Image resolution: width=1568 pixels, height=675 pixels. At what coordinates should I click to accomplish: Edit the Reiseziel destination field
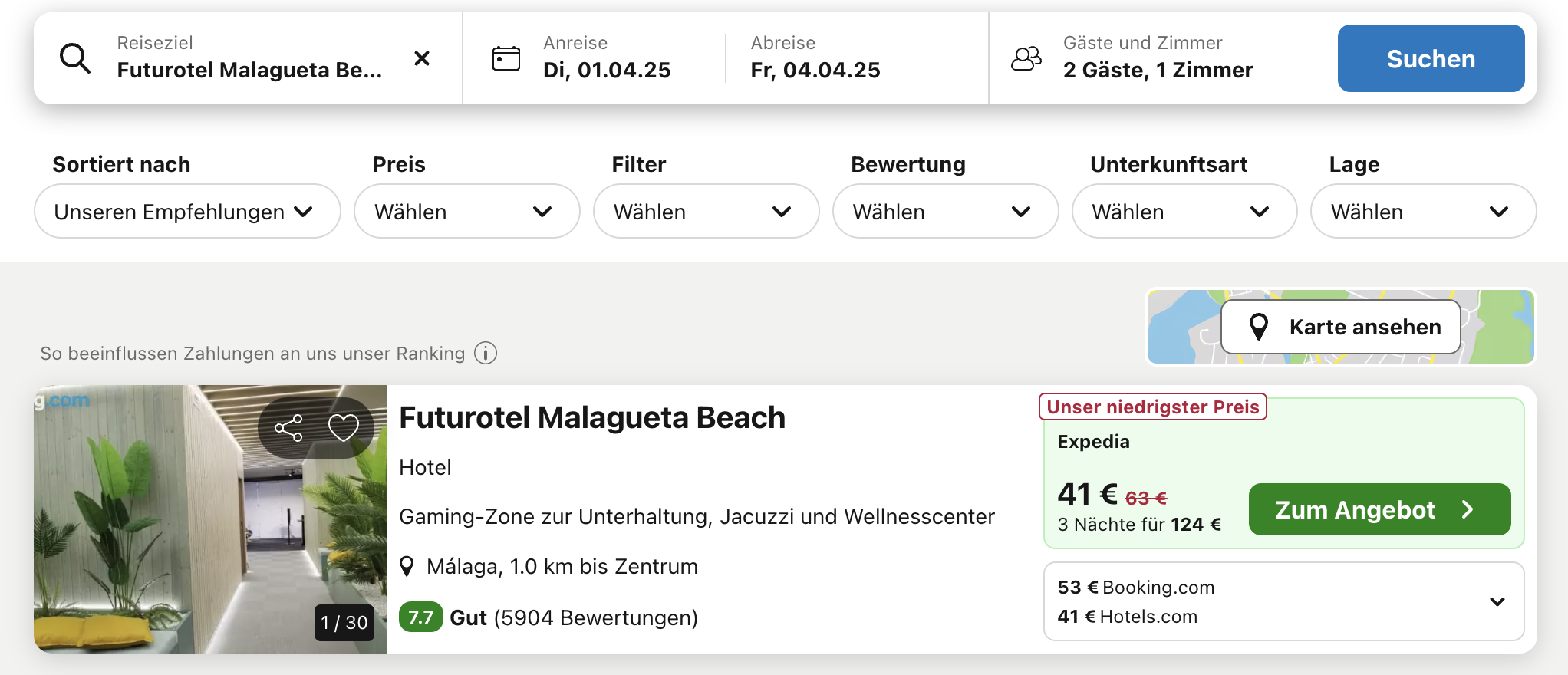[x=249, y=58]
